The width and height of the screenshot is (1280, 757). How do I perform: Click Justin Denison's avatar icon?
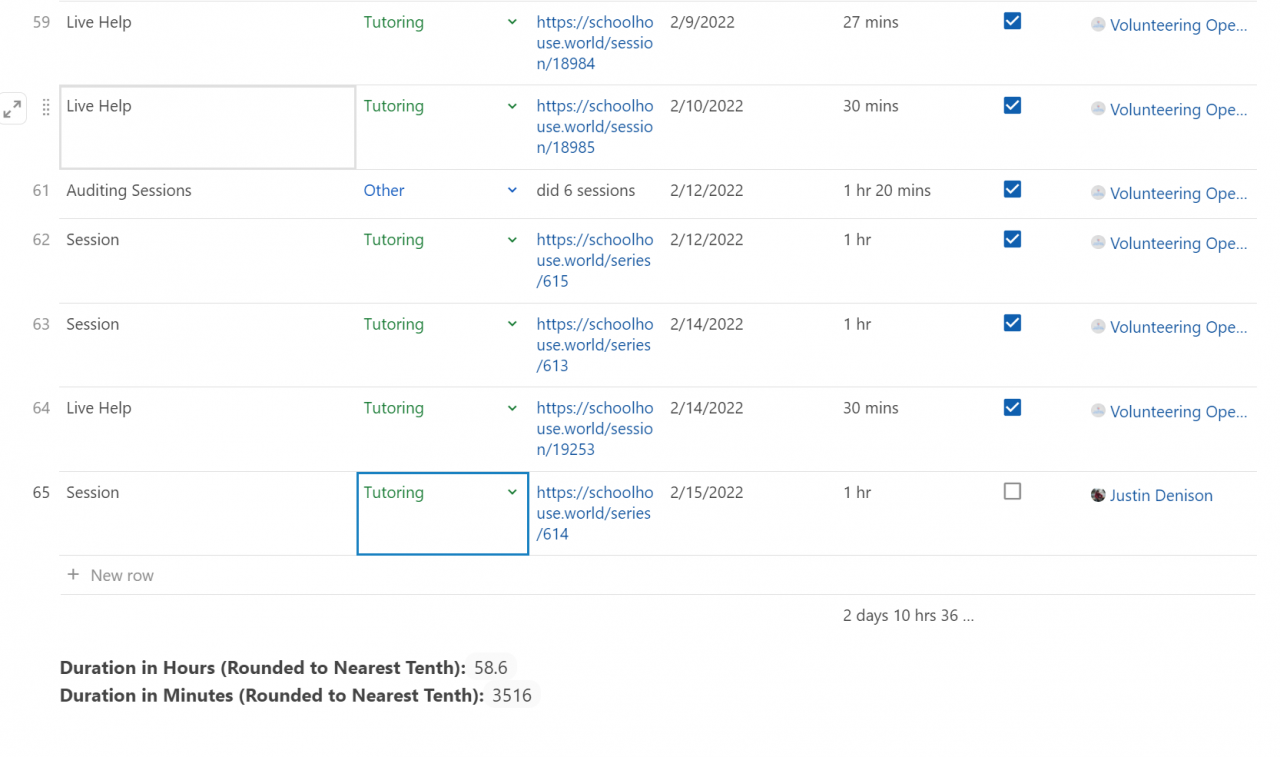click(x=1098, y=495)
